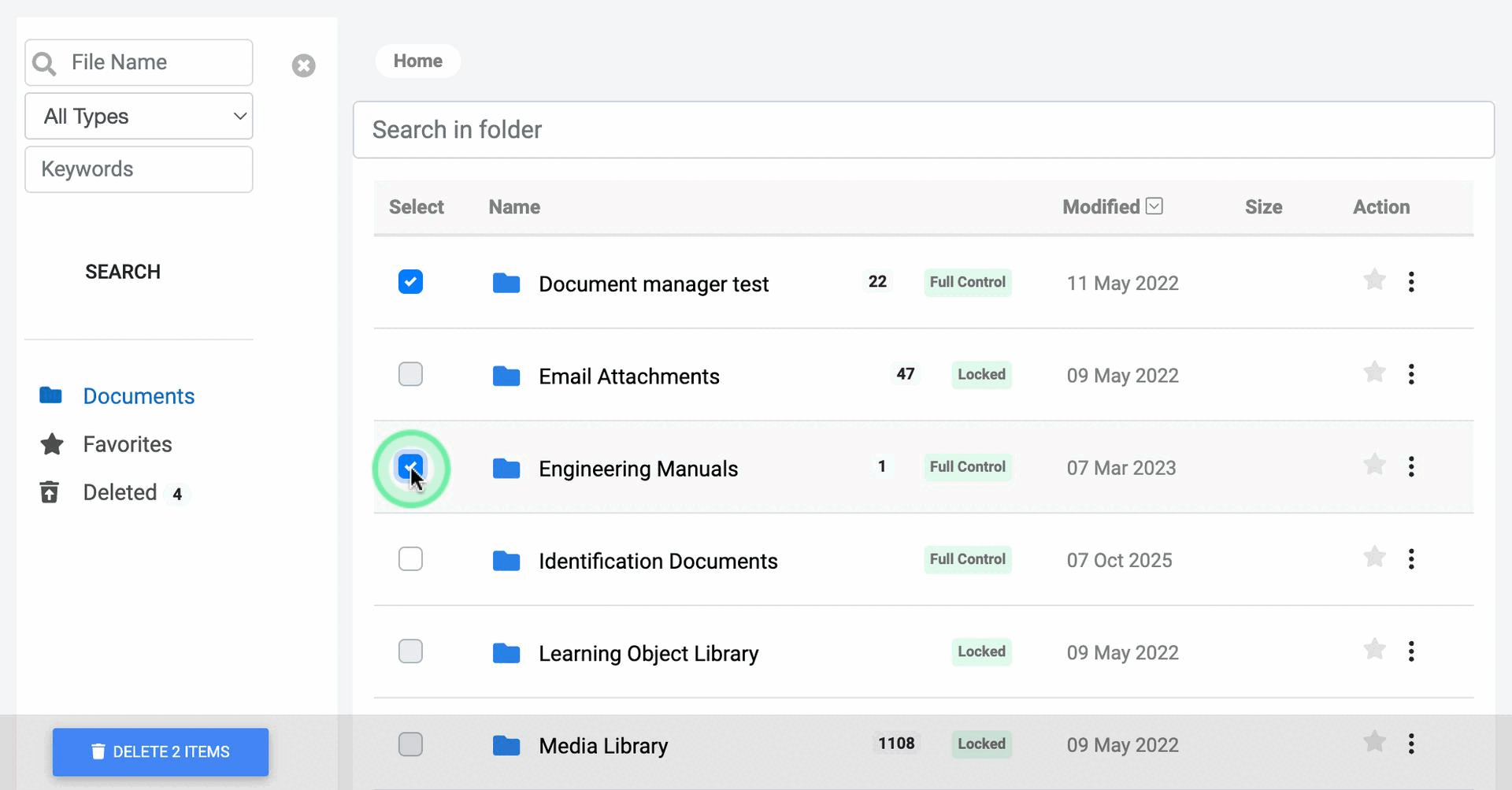The width and height of the screenshot is (1512, 790).
Task: Select the Email Attachments checkbox
Action: (x=410, y=373)
